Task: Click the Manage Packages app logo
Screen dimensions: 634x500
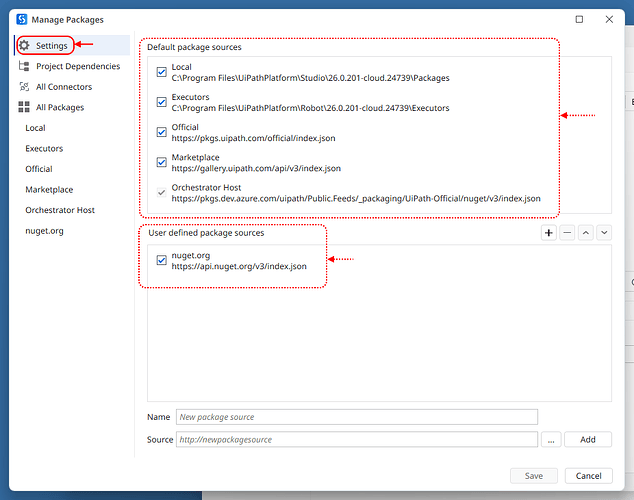Action: coord(22,19)
